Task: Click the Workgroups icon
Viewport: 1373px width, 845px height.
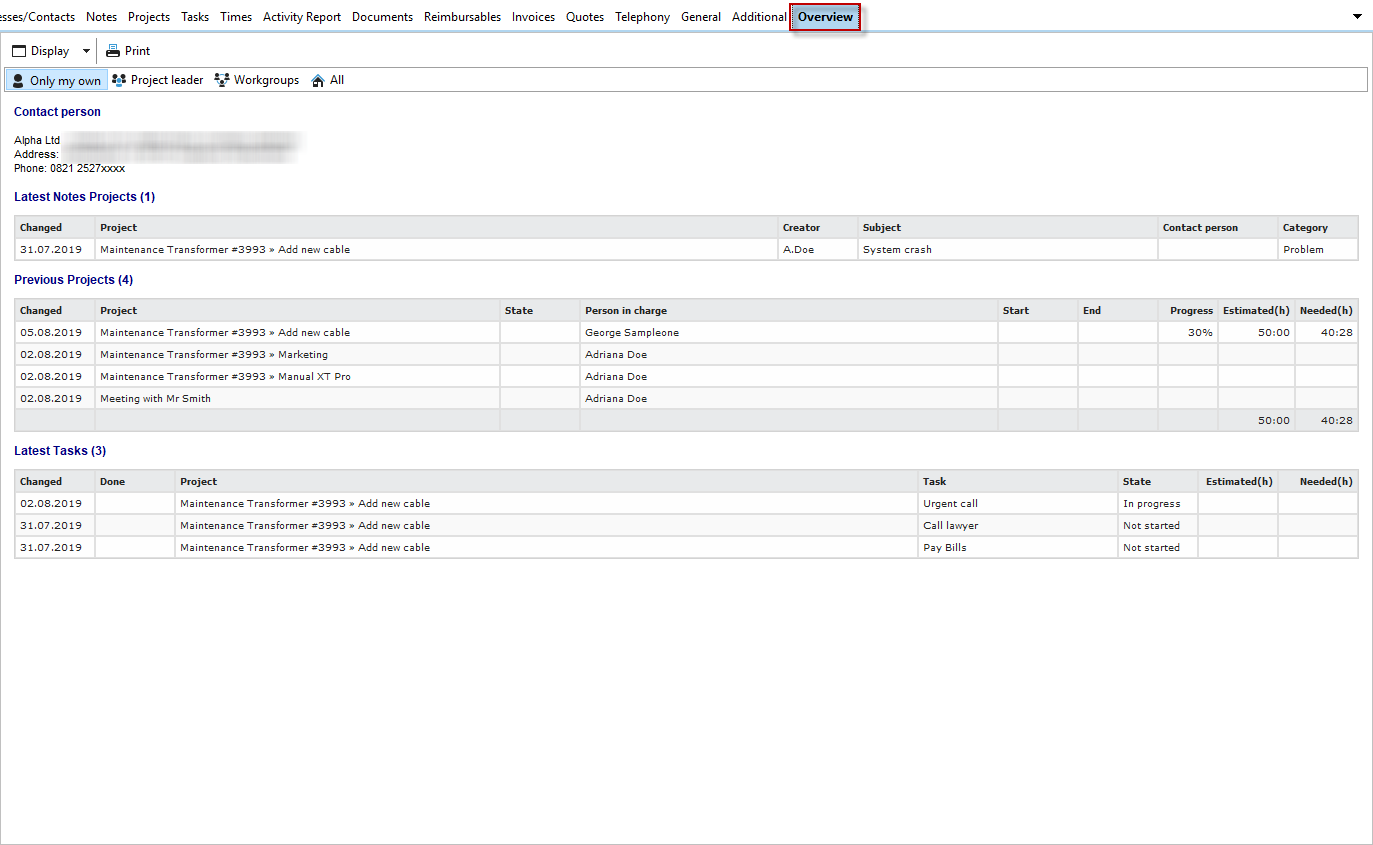Action: (x=222, y=80)
